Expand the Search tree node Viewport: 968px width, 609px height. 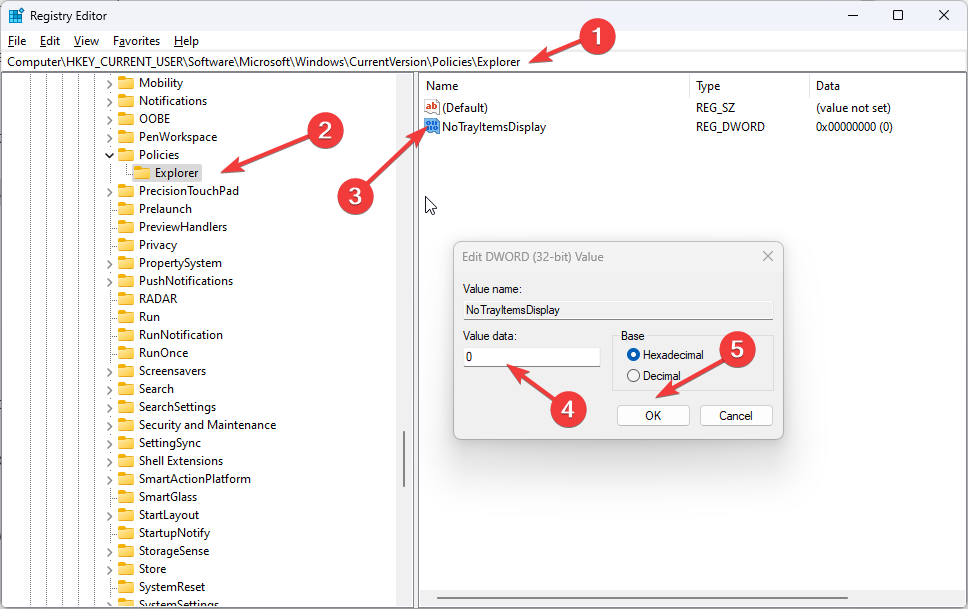pyautogui.click(x=109, y=390)
